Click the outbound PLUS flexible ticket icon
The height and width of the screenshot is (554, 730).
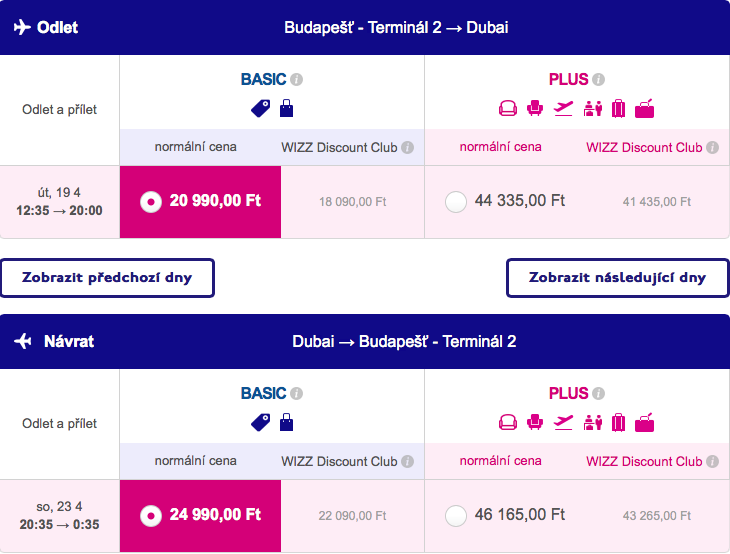tap(644, 108)
